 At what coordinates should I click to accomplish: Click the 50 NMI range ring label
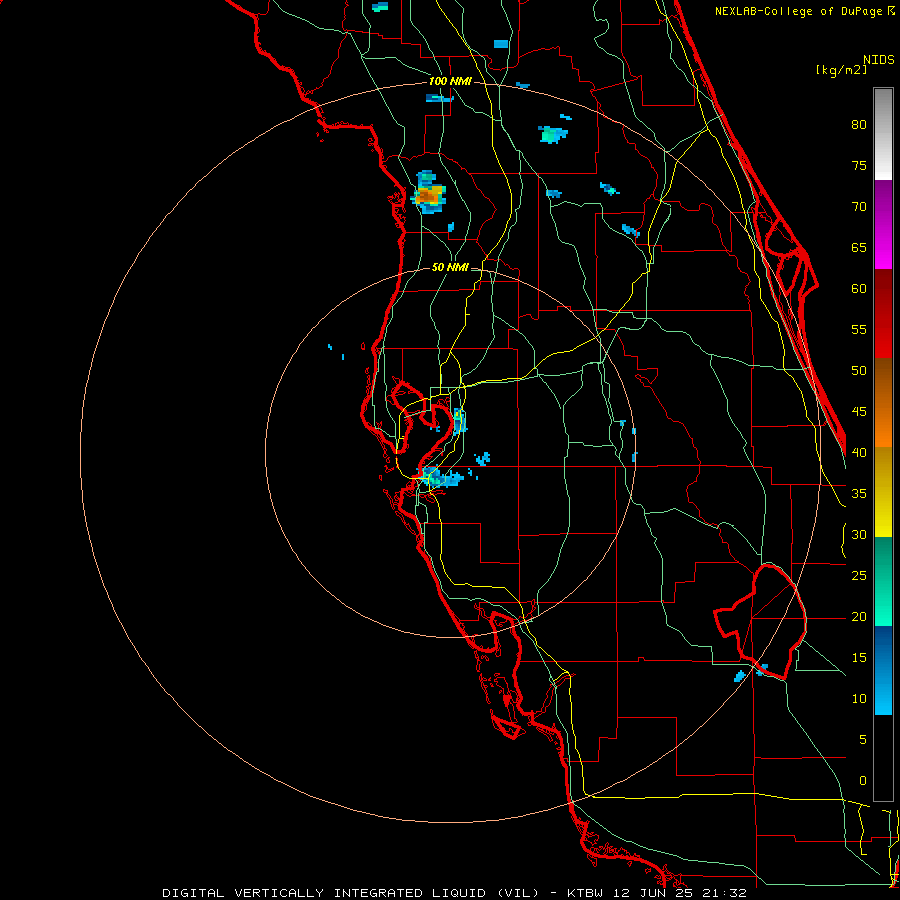(450, 267)
